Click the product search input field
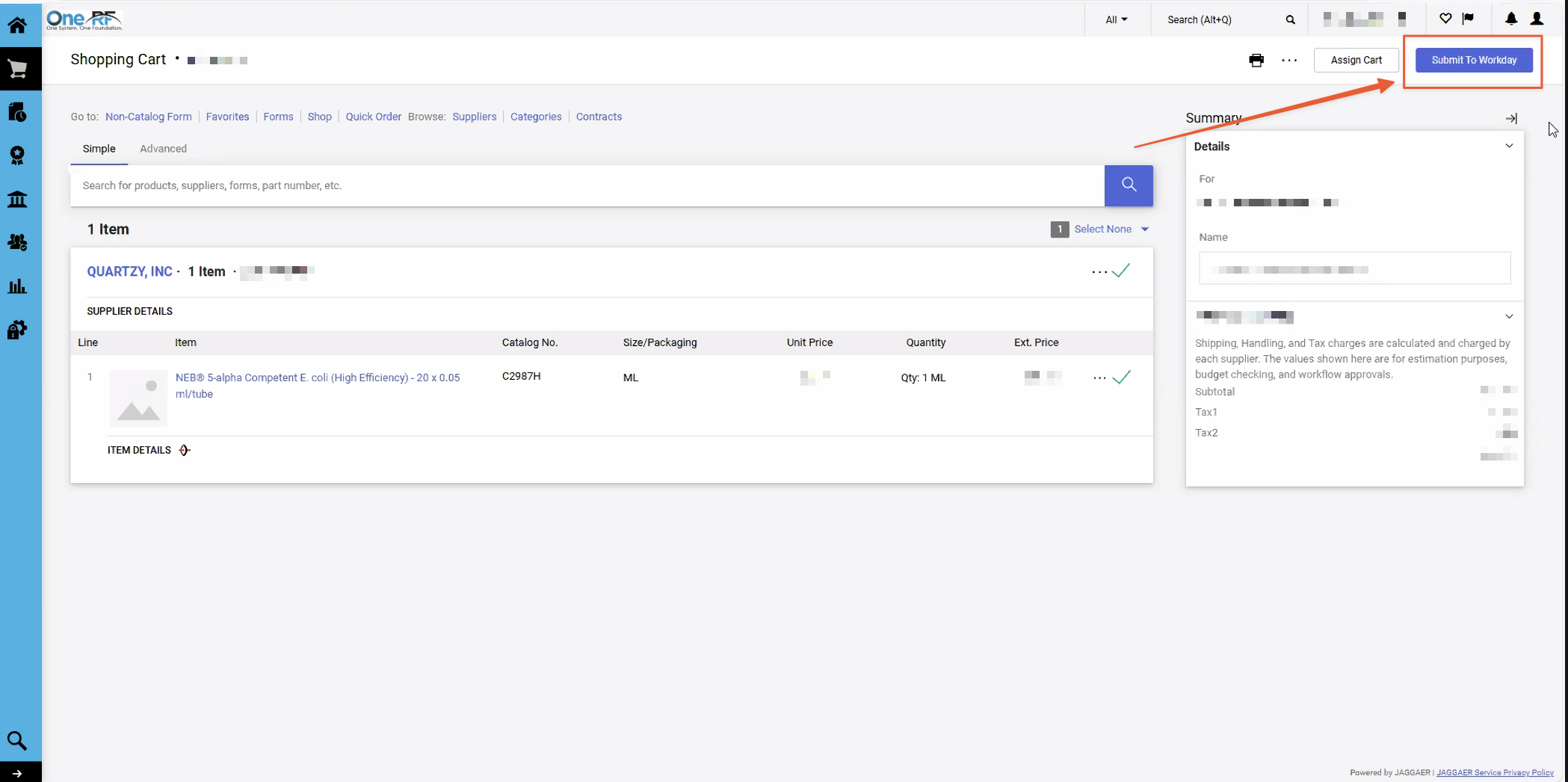Viewport: 1568px width, 782px height. [x=587, y=185]
